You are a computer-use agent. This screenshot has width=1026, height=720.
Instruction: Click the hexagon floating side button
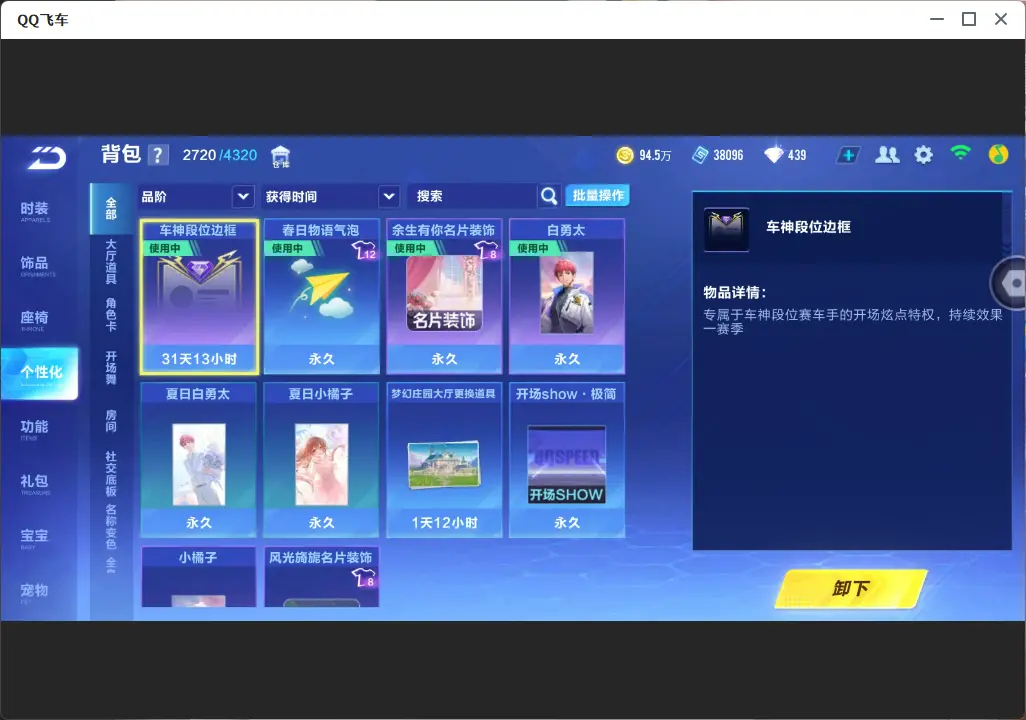(x=1010, y=283)
